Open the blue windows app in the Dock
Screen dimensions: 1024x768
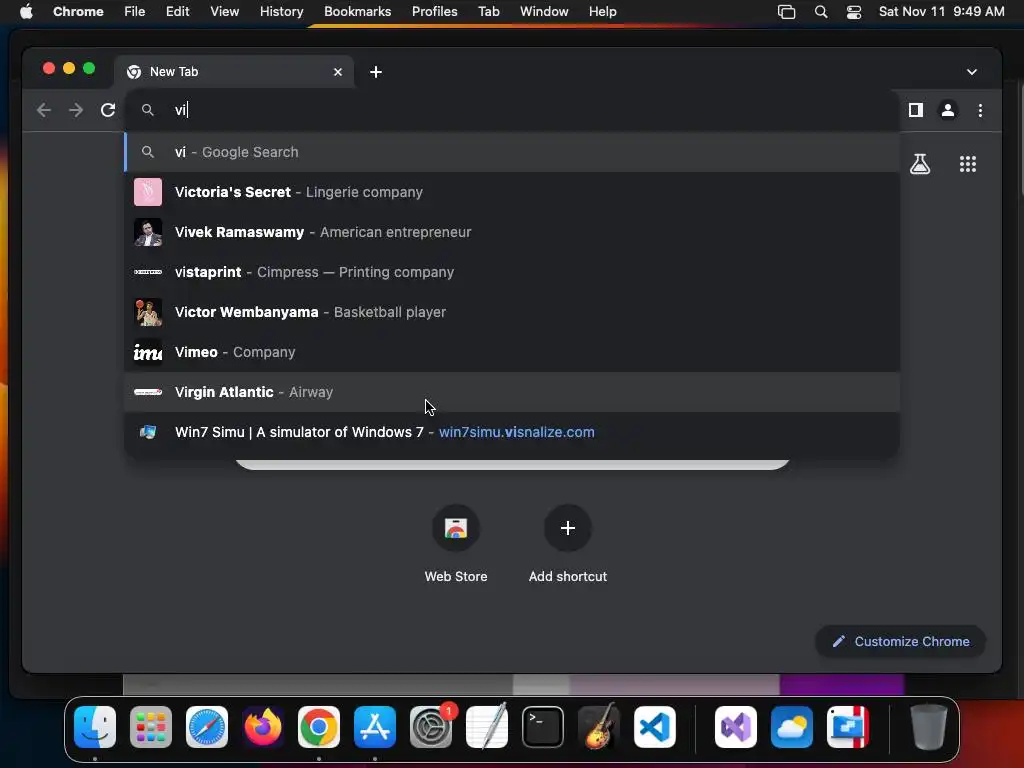[848, 727]
